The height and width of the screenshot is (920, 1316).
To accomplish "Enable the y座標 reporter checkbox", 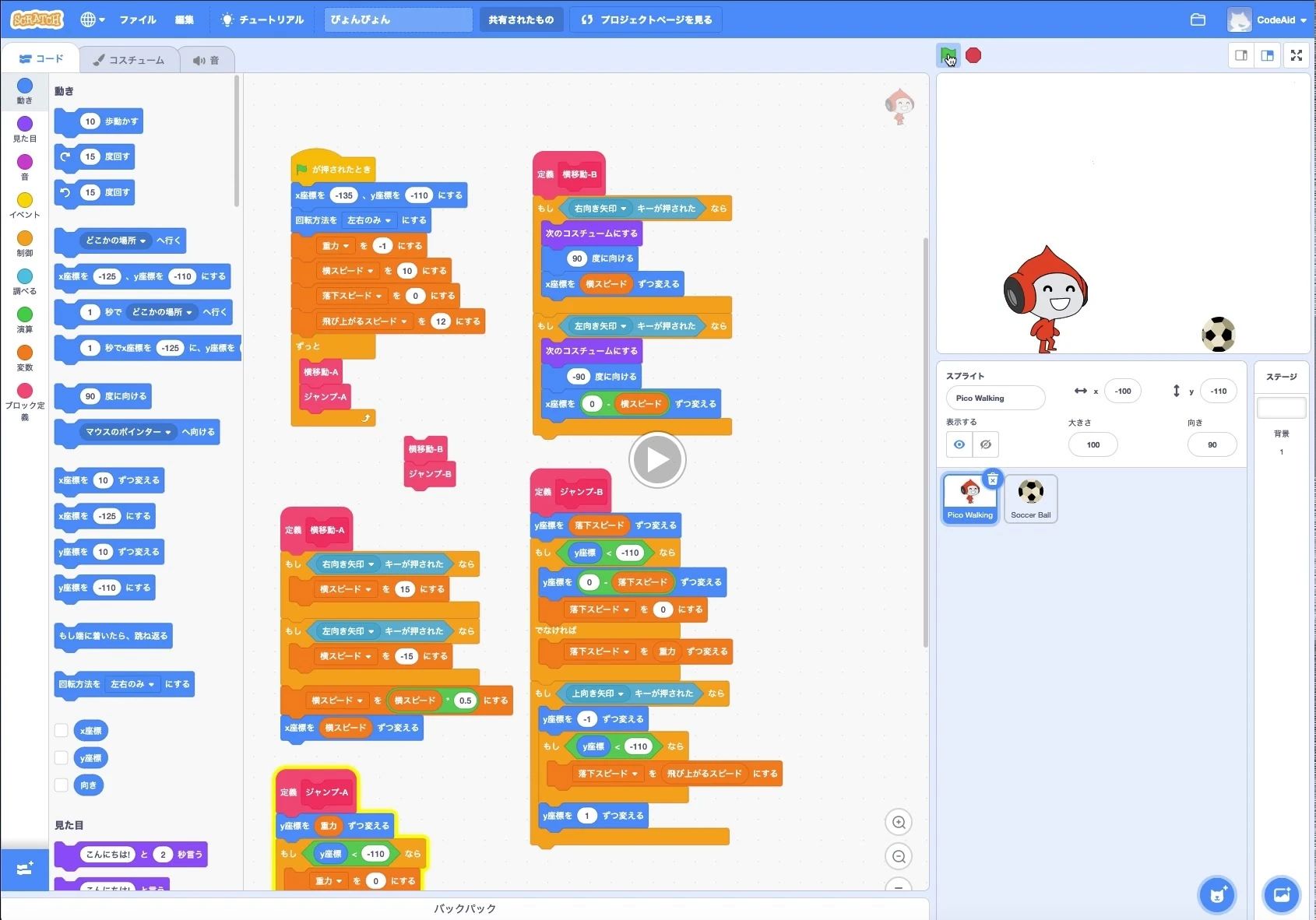I will (62, 757).
